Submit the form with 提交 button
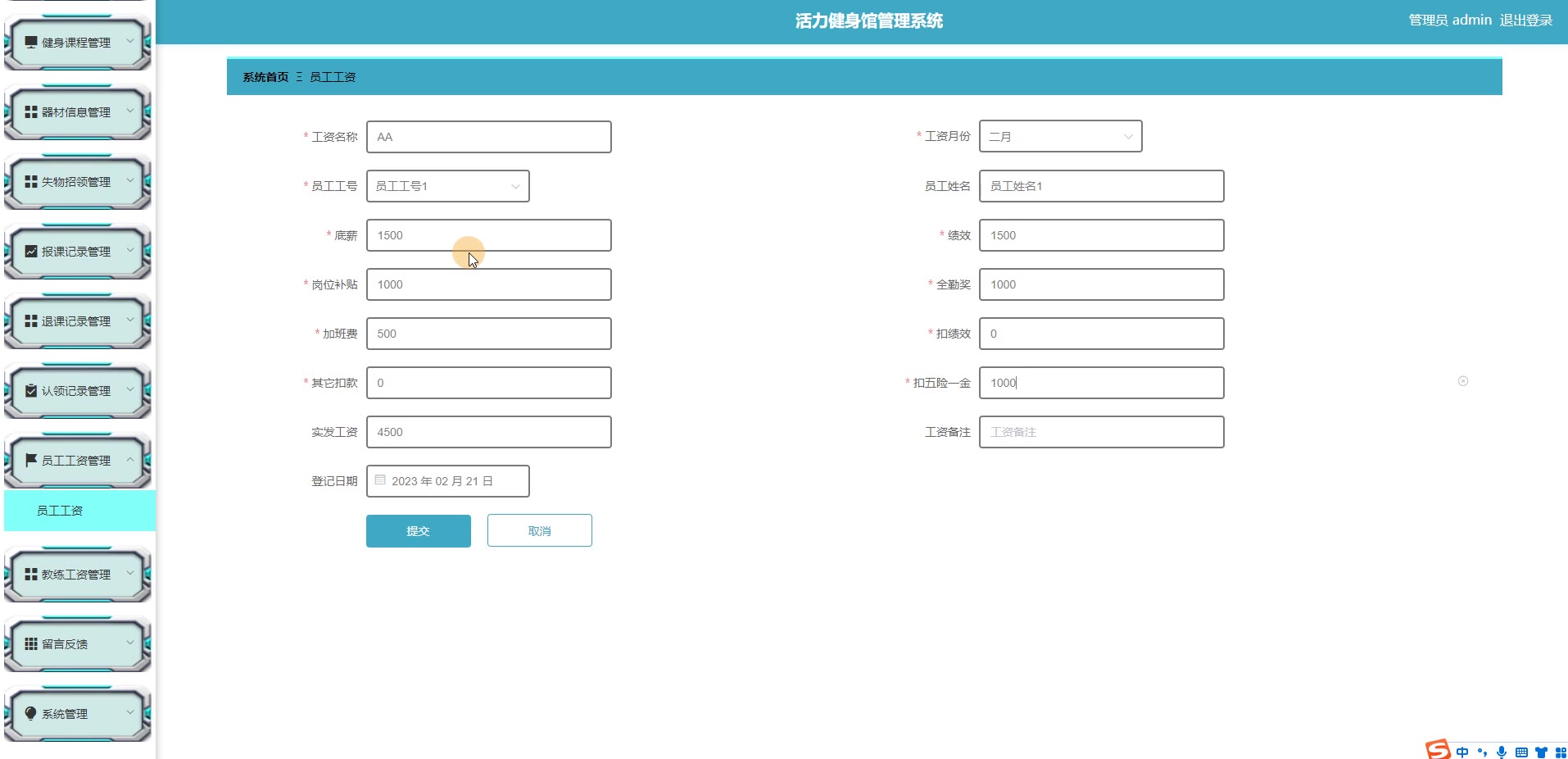Screen dimensions: 1568x759 click(x=418, y=531)
